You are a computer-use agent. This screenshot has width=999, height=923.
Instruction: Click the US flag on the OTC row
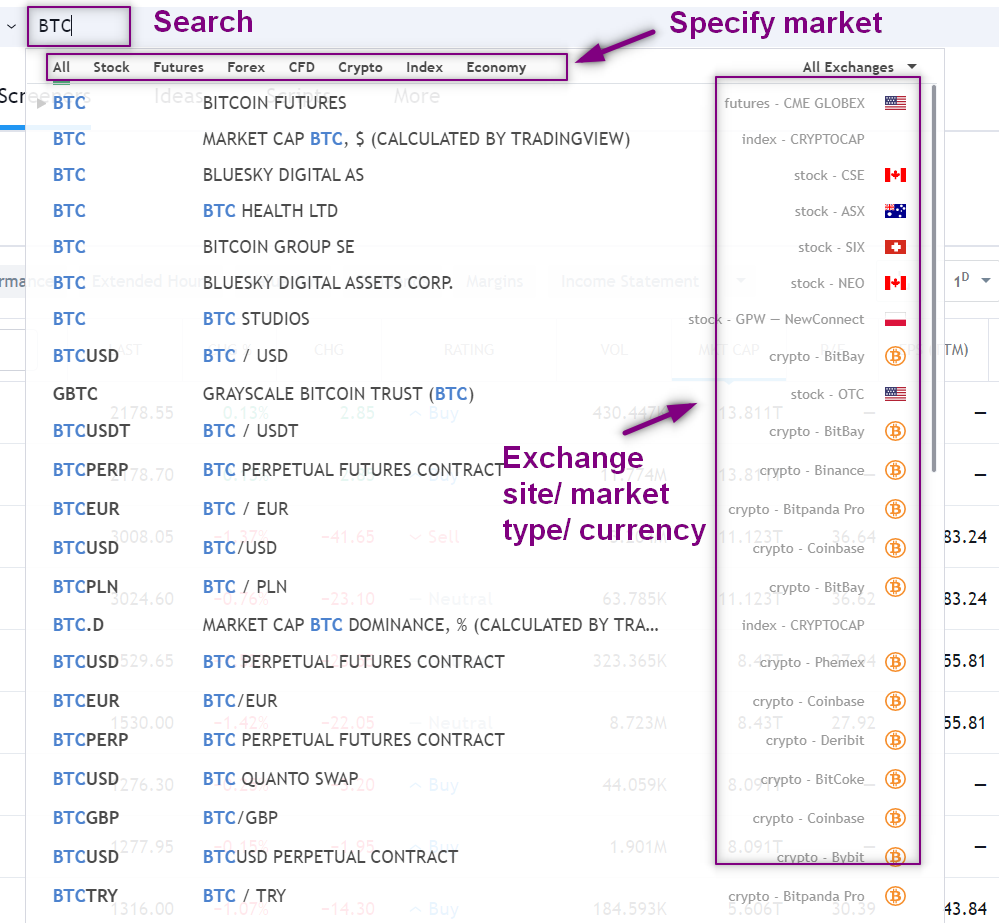[x=895, y=394]
